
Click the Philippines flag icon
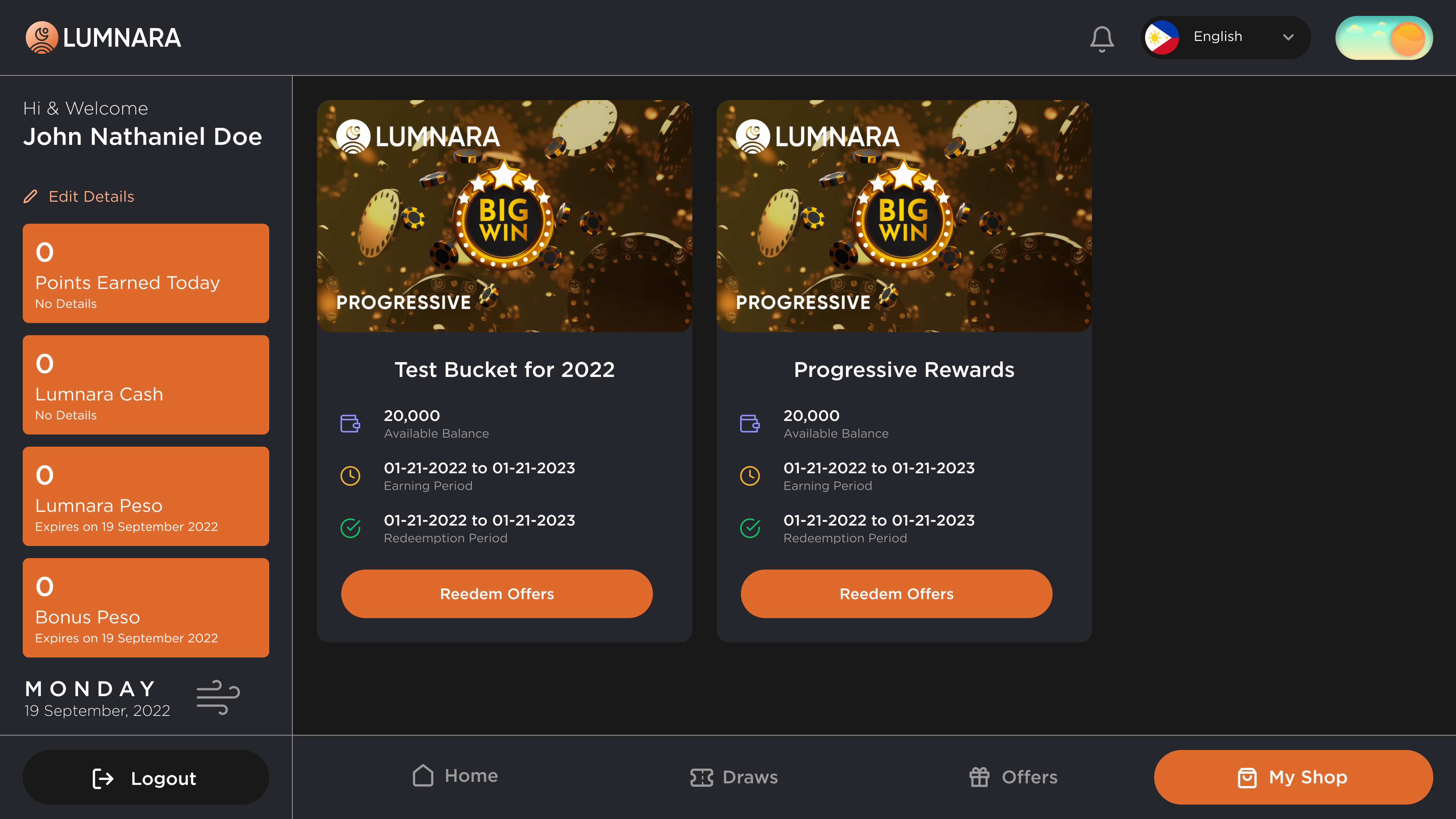pos(1161,37)
